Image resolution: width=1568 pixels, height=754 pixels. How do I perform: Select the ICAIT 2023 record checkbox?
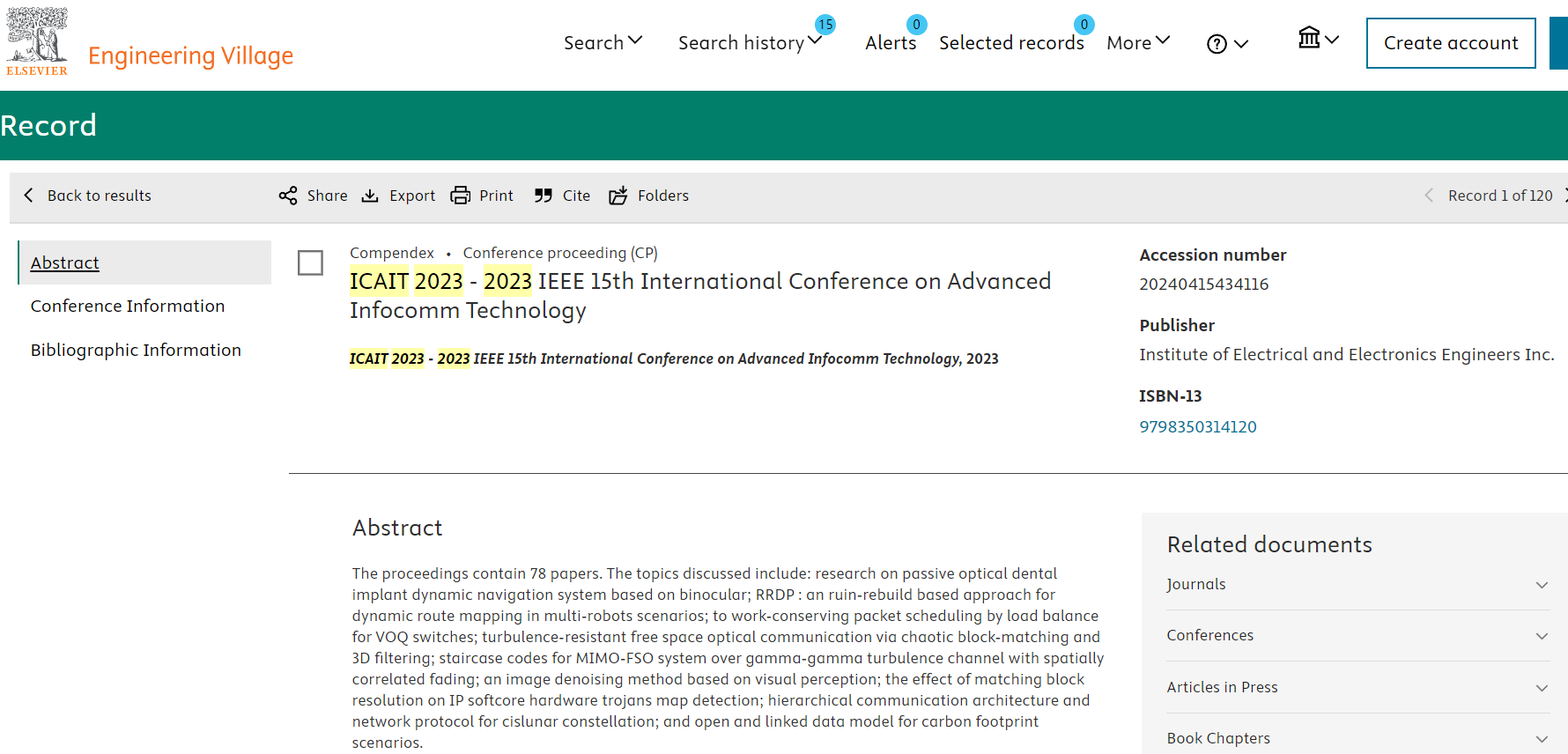coord(310,262)
